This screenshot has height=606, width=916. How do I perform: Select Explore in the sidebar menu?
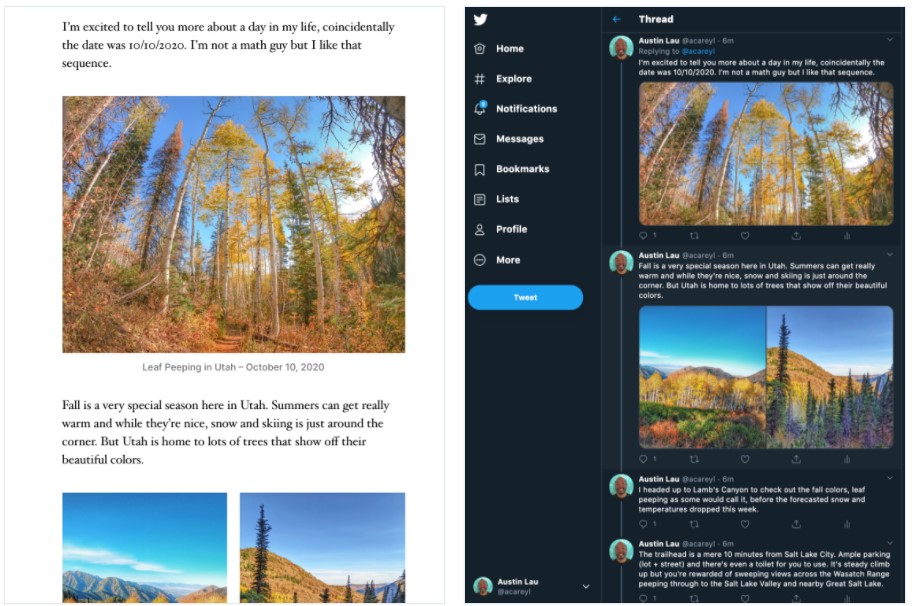pos(513,79)
